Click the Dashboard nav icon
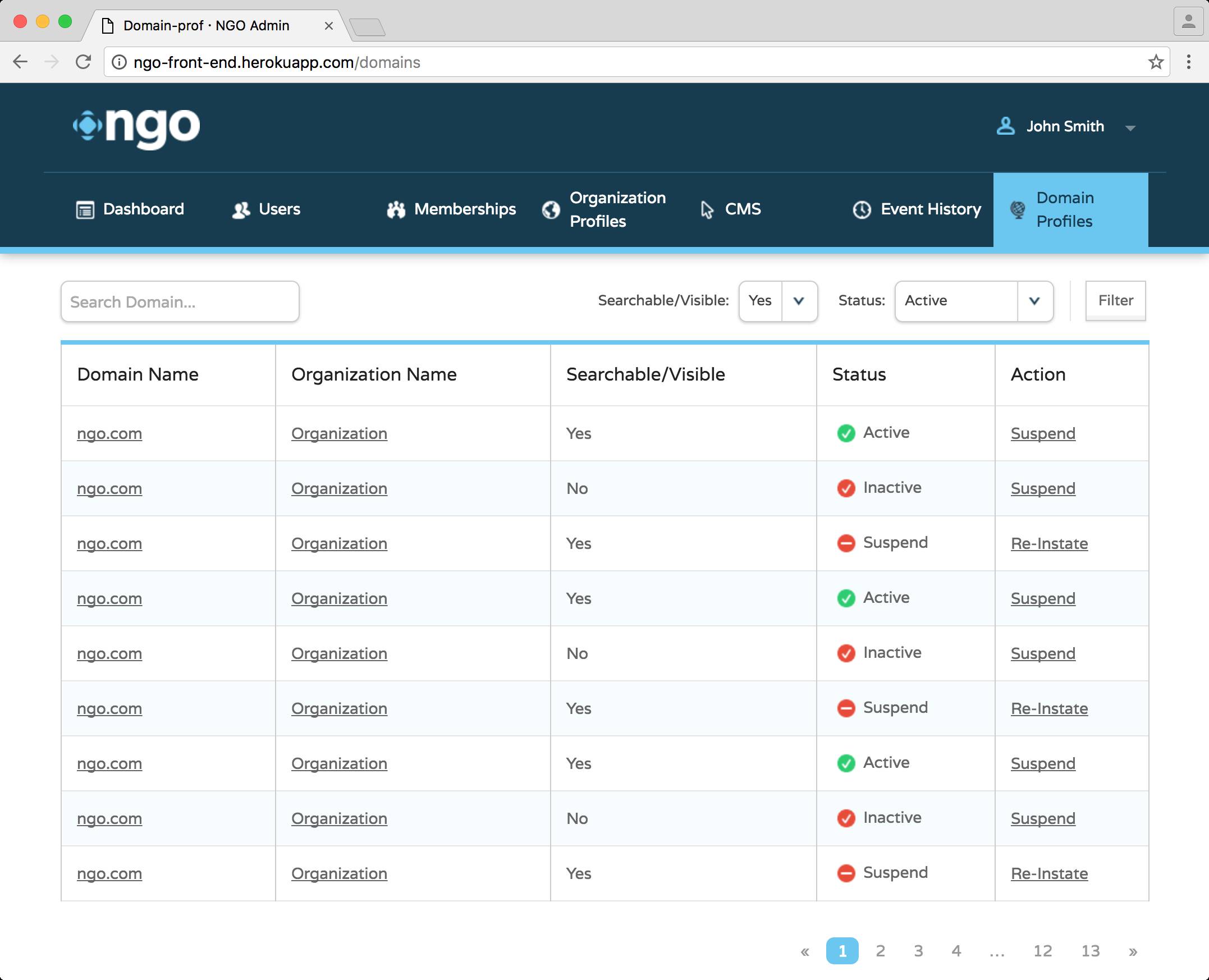1209x980 pixels. 85,210
